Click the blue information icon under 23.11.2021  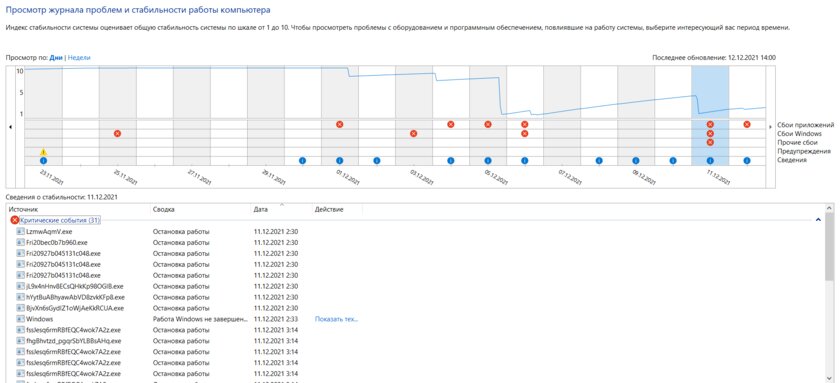[43, 160]
